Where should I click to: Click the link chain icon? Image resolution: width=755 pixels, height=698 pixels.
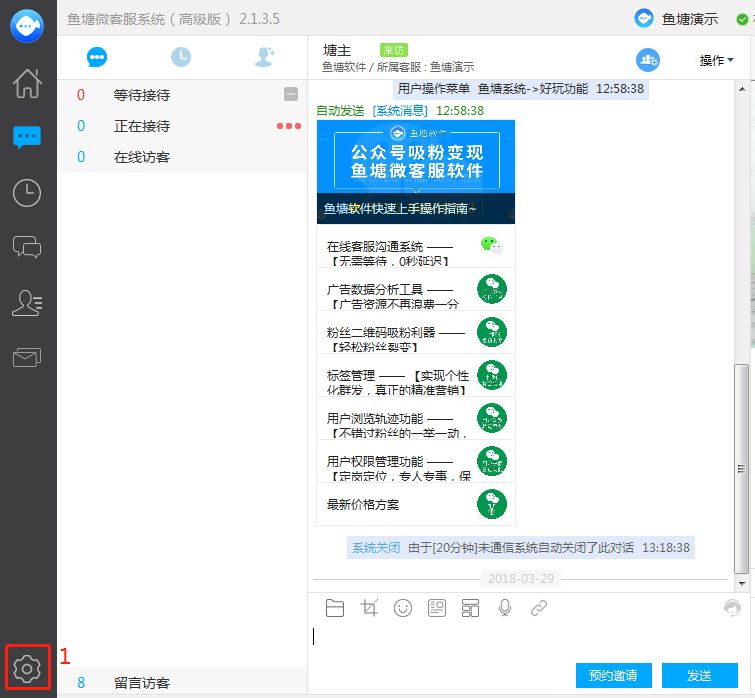coord(539,608)
